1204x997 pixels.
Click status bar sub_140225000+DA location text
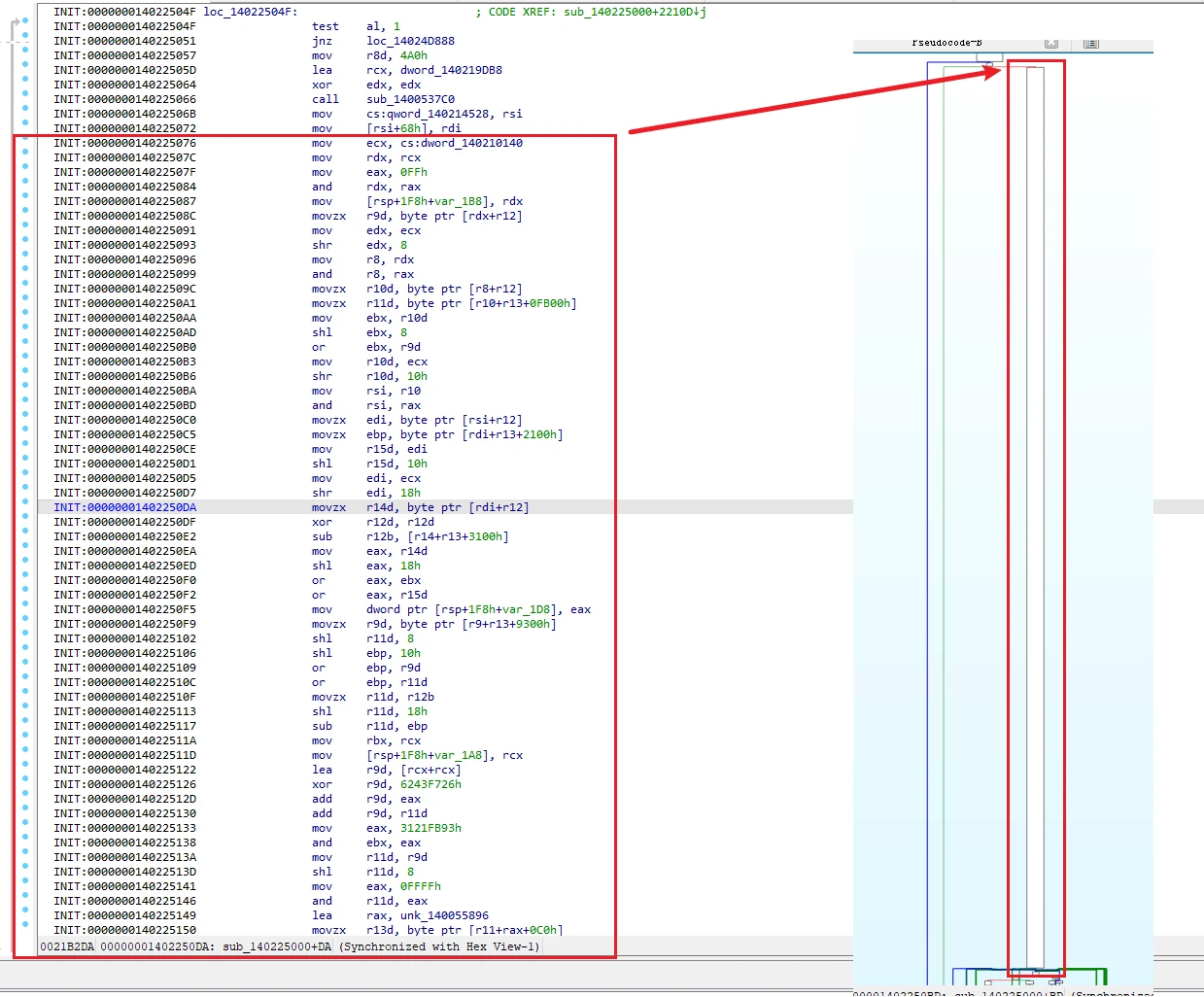[277, 946]
